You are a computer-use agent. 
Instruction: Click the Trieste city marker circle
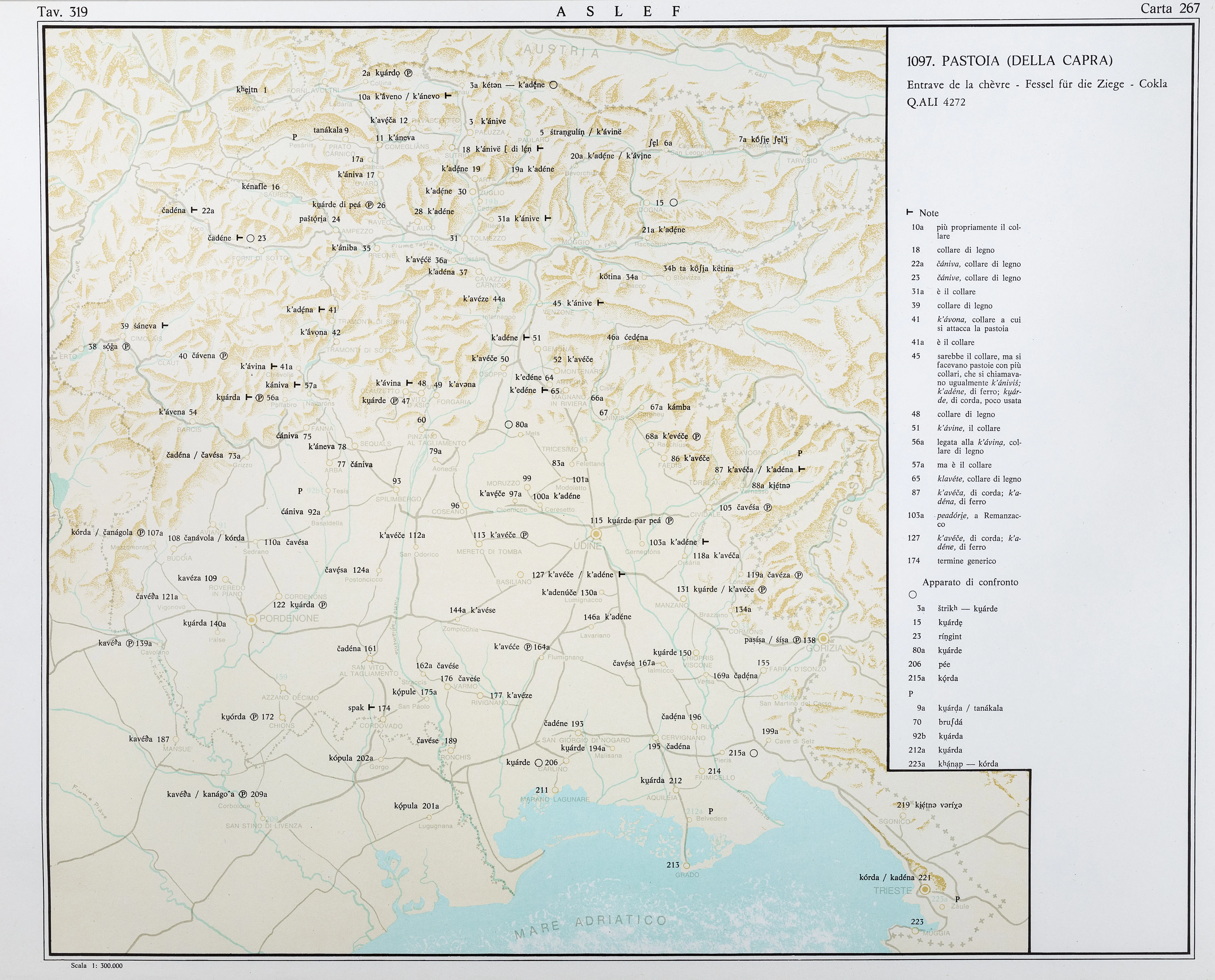tap(925, 889)
